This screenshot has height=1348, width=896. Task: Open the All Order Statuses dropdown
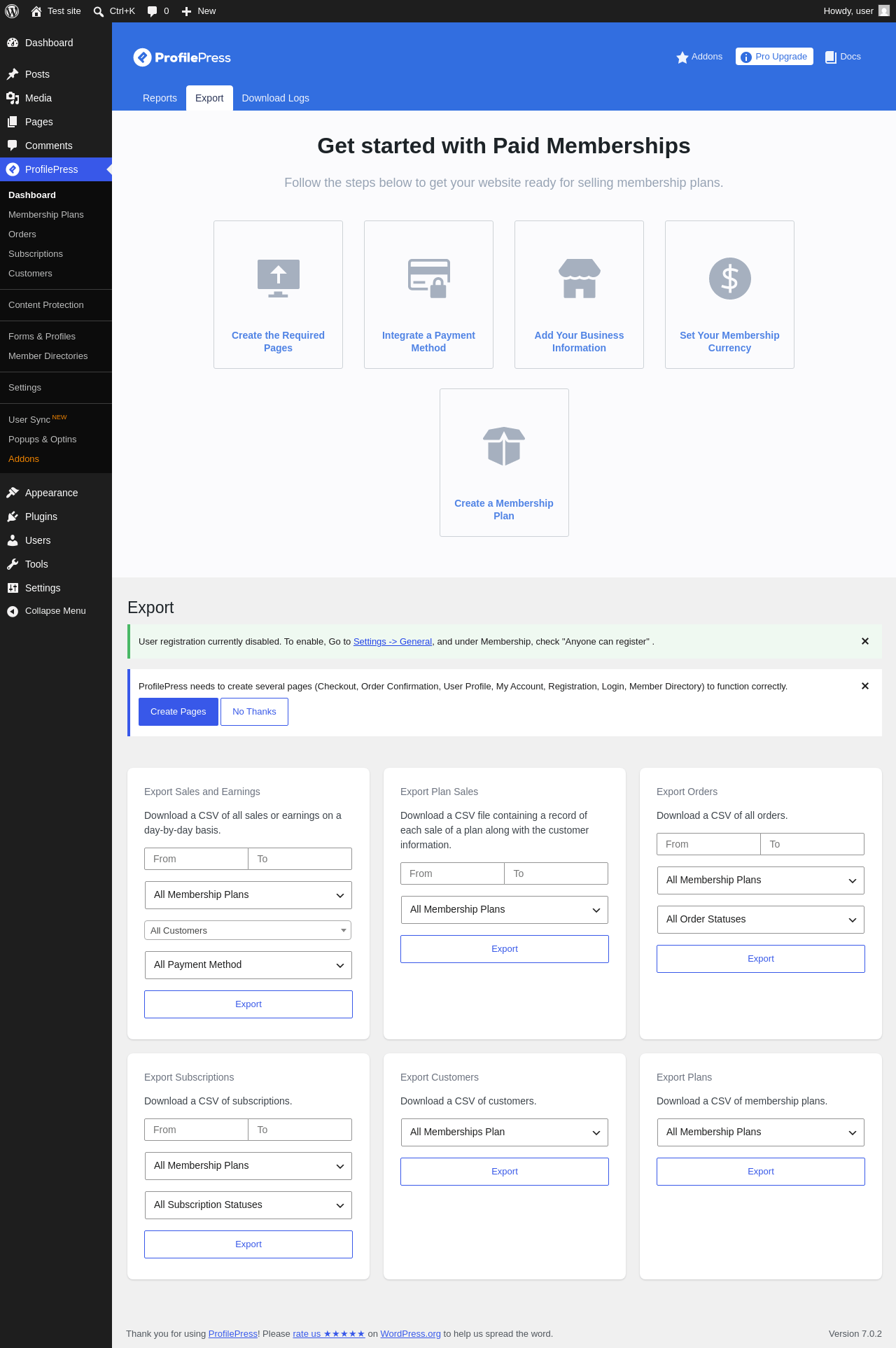(761, 920)
